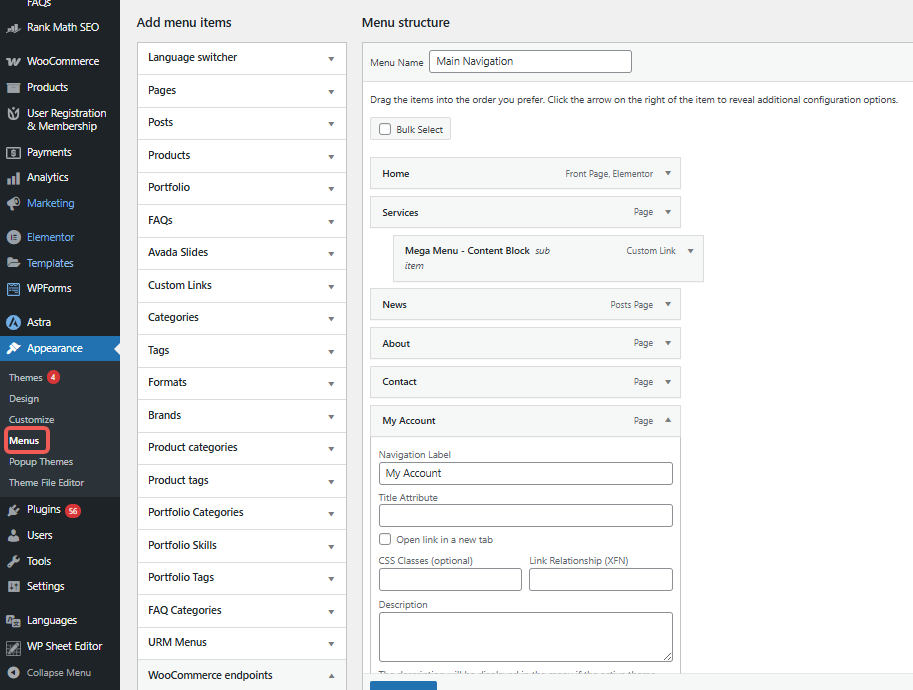Open WPForms via its sidebar icon
This screenshot has width=913, height=690.
(13, 288)
